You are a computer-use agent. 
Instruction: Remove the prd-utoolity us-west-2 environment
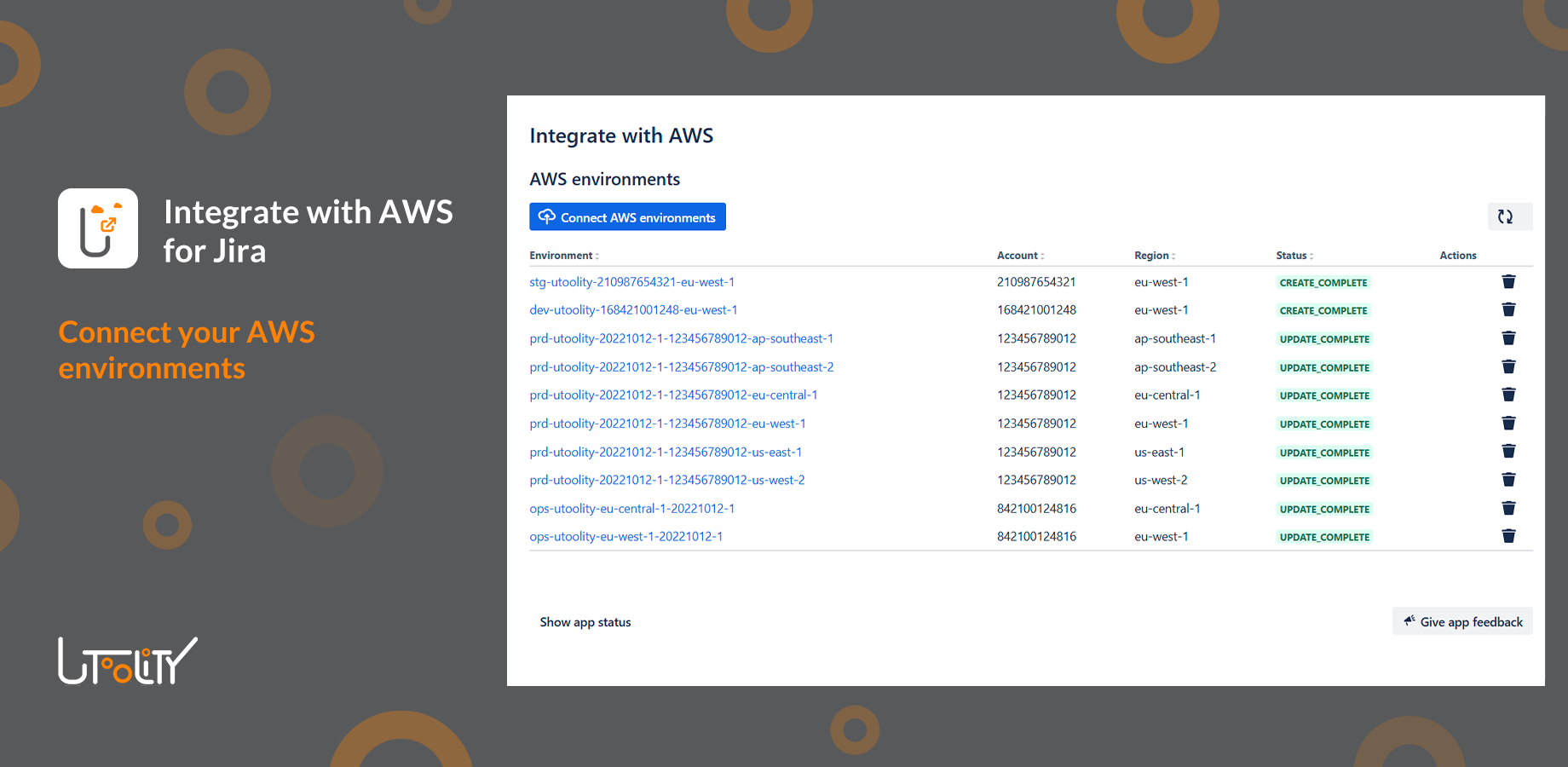[1508, 479]
